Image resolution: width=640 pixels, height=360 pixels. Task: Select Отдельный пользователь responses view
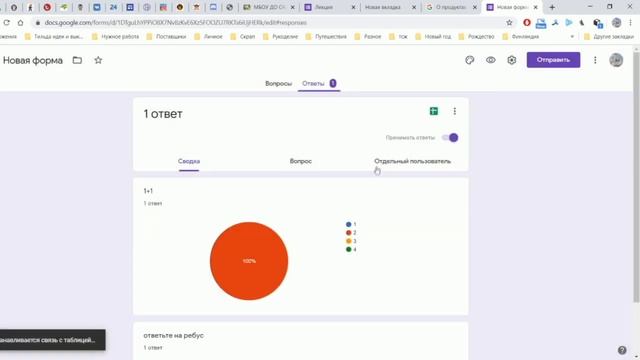[413, 161]
